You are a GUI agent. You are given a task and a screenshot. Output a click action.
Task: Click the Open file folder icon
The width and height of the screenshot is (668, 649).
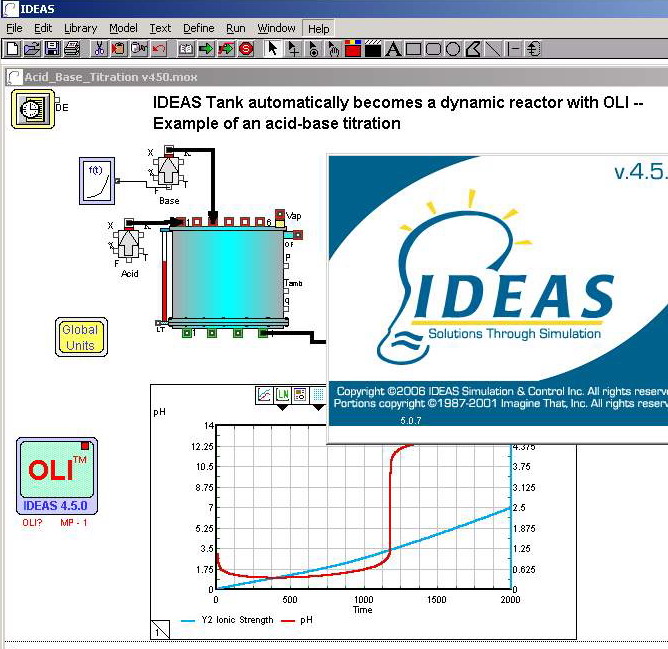tap(32, 49)
